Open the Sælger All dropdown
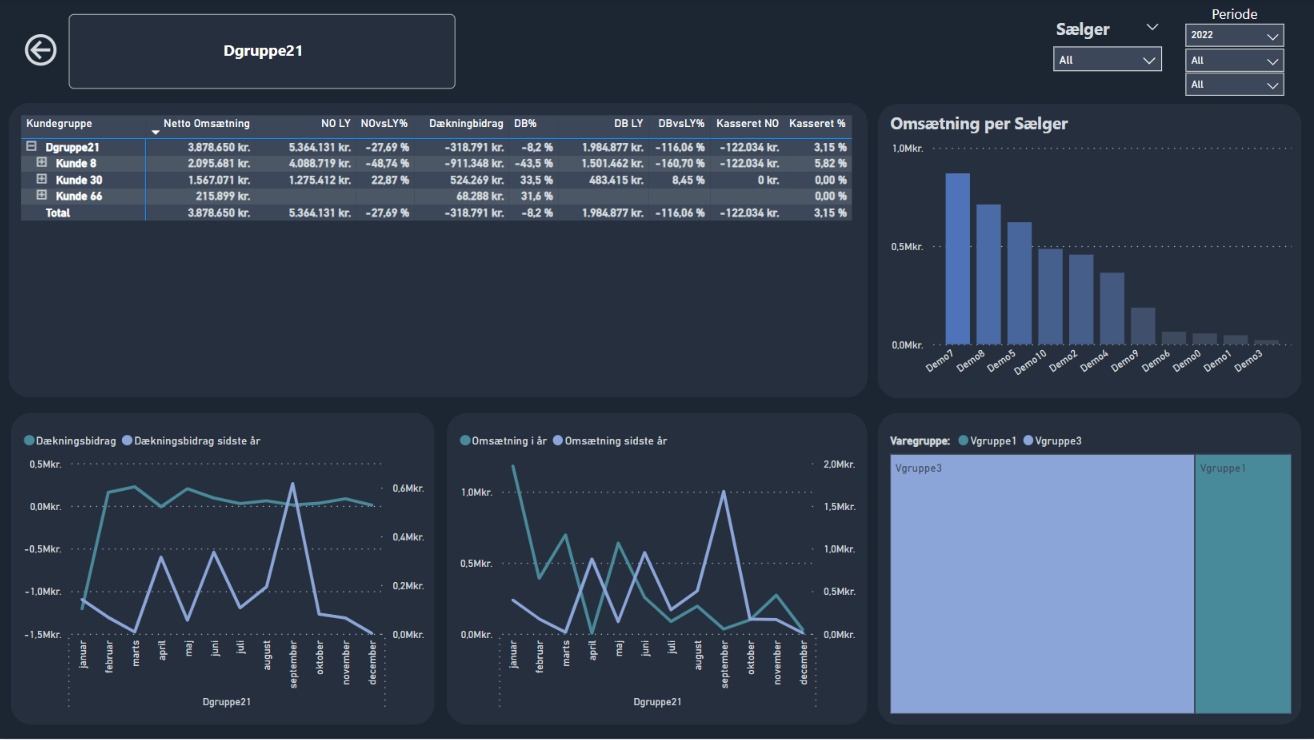The image size is (1314, 740). pos(1107,60)
